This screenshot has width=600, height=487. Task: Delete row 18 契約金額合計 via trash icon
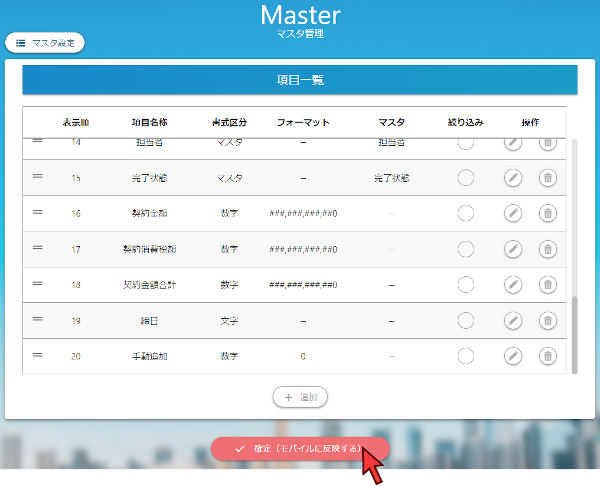(548, 285)
